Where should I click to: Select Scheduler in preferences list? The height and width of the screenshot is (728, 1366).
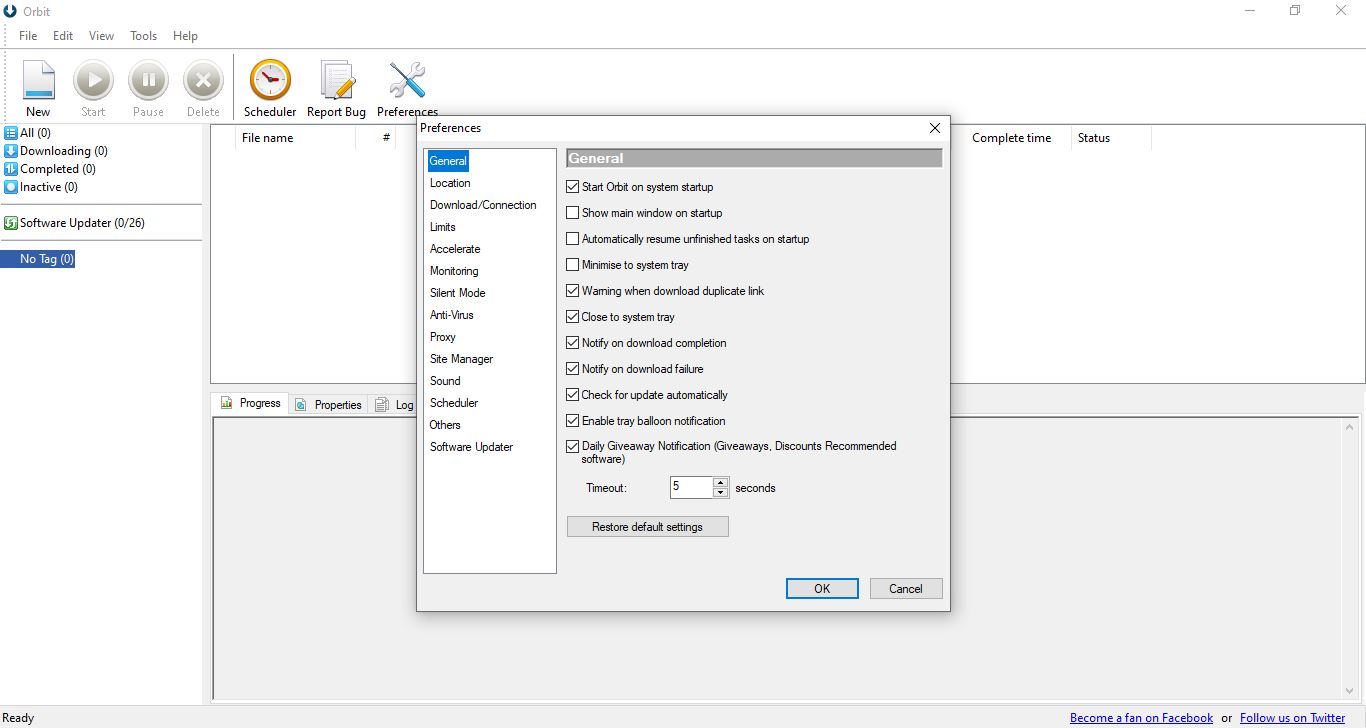click(454, 403)
